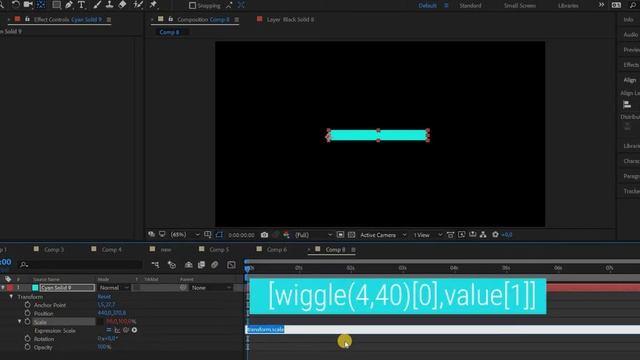Image resolution: width=640 pixels, height=360 pixels.
Task: Switch to Comp 6 timeline tab
Action: pyautogui.click(x=277, y=249)
